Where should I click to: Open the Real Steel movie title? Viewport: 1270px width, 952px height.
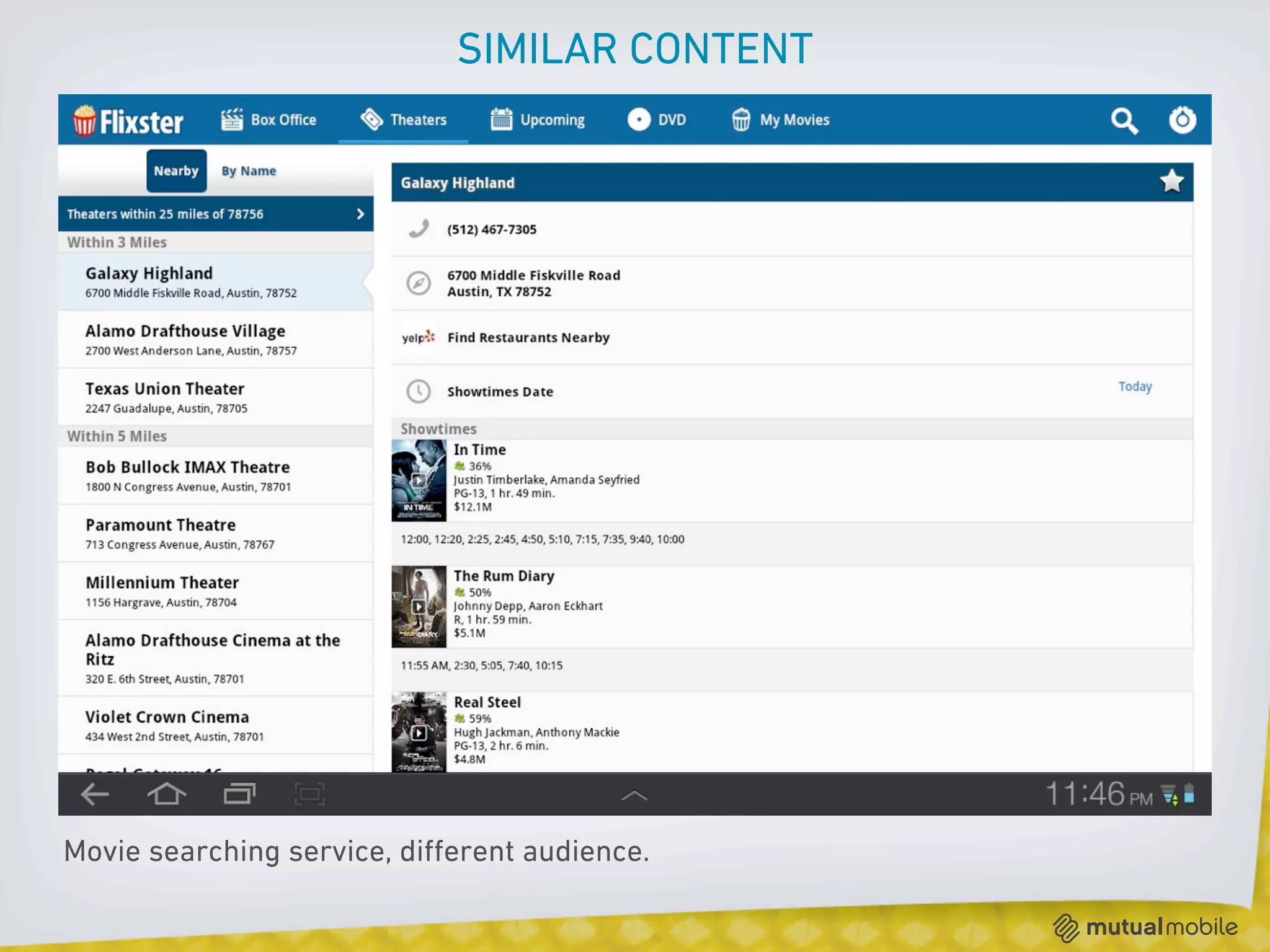coord(487,702)
